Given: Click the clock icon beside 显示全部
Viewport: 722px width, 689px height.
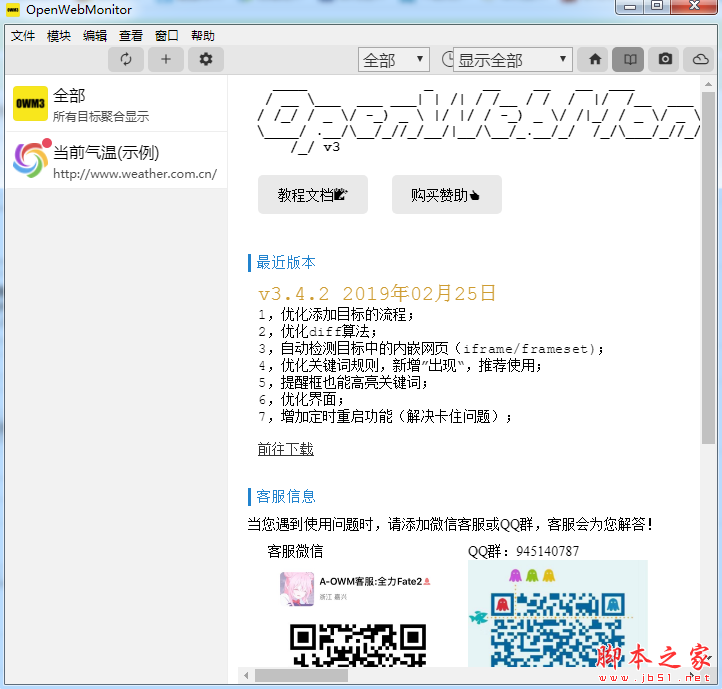Looking at the screenshot, I should [x=447, y=59].
